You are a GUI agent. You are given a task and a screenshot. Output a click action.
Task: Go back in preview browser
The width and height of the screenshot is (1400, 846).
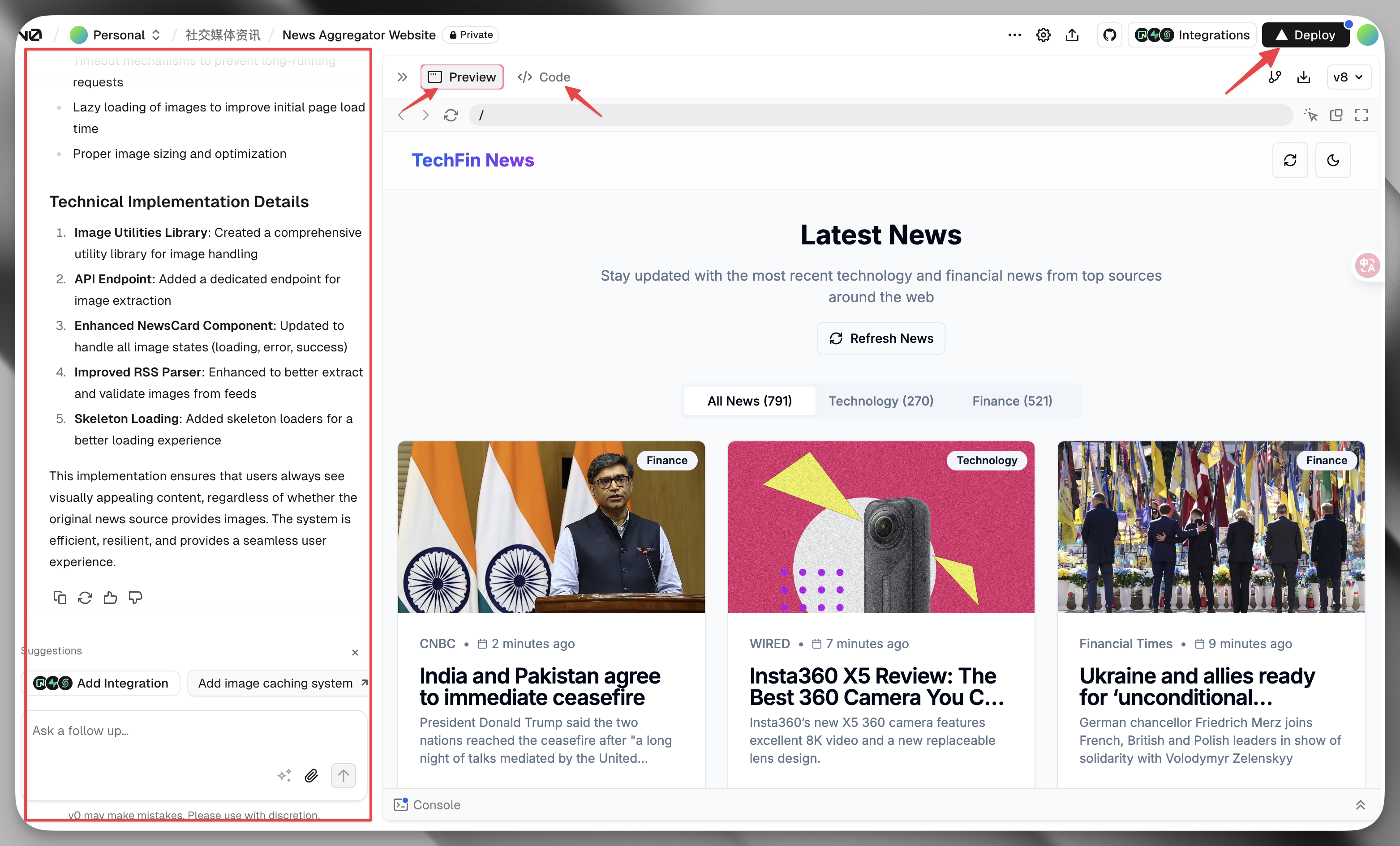[402, 115]
